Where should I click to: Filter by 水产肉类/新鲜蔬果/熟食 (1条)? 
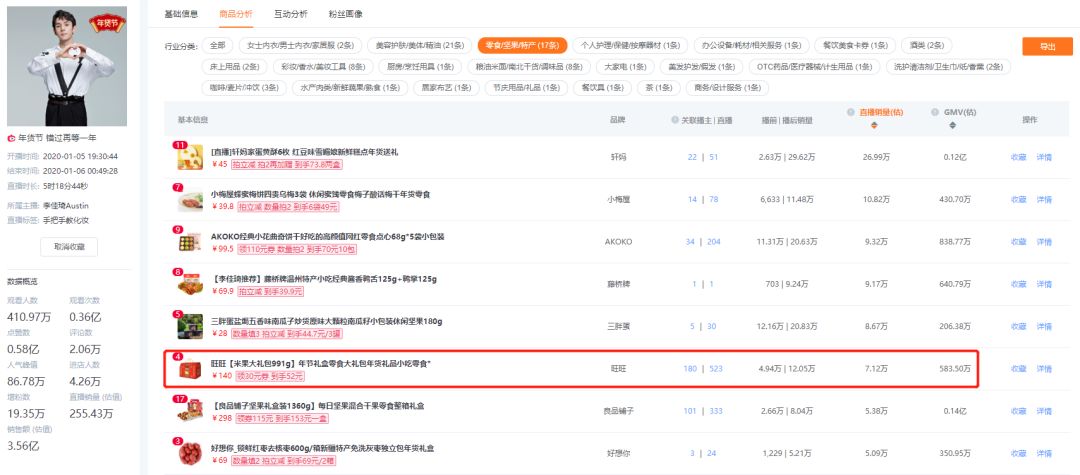(349, 88)
